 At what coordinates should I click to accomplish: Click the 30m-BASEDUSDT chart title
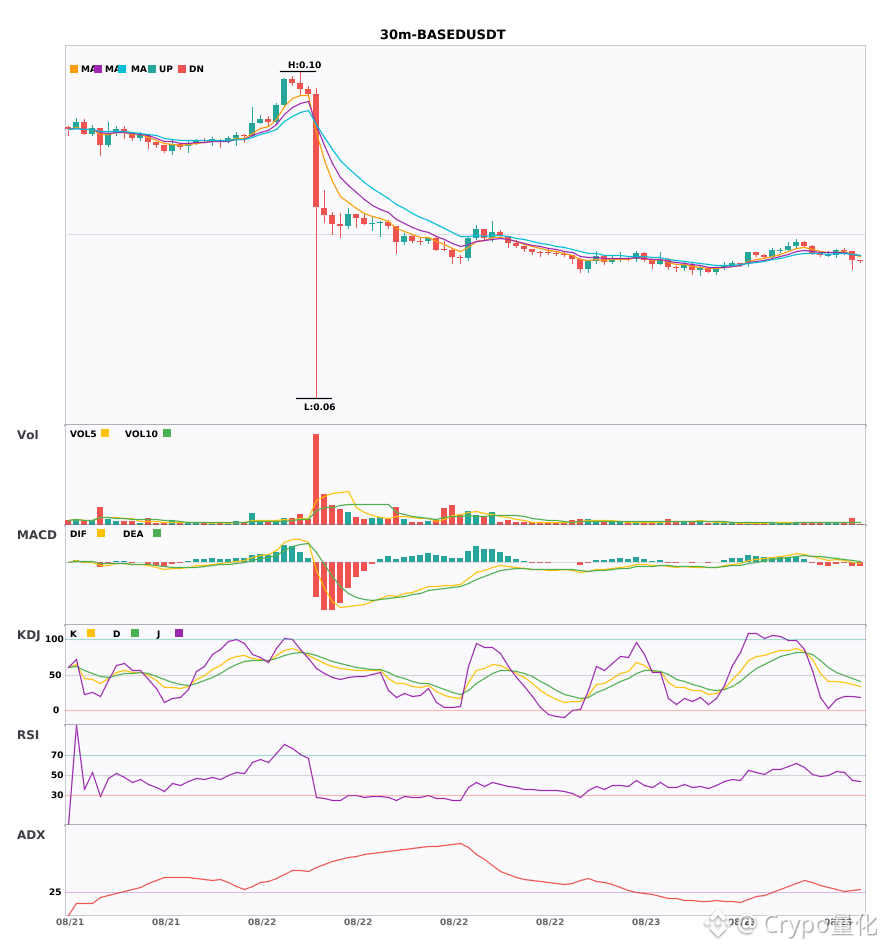[442, 35]
